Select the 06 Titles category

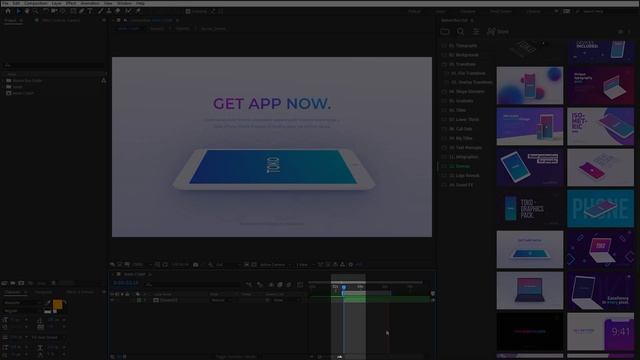[x=457, y=110]
